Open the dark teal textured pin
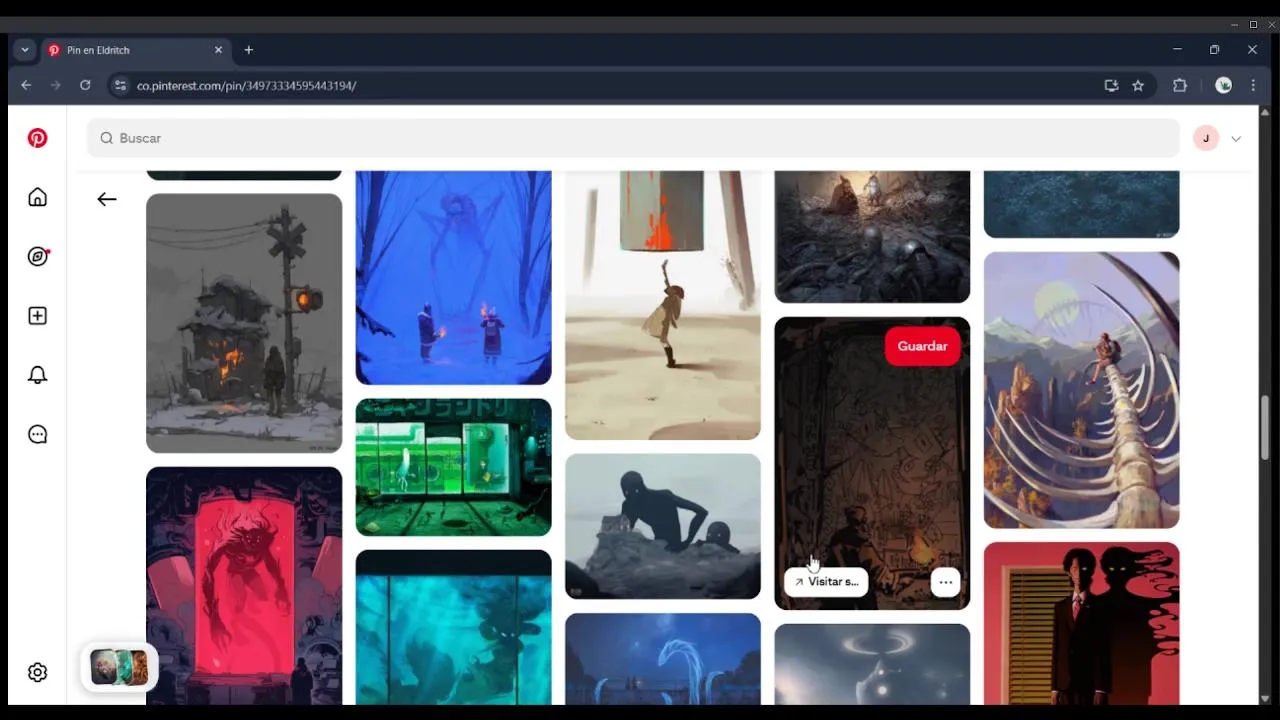 tap(1081, 204)
